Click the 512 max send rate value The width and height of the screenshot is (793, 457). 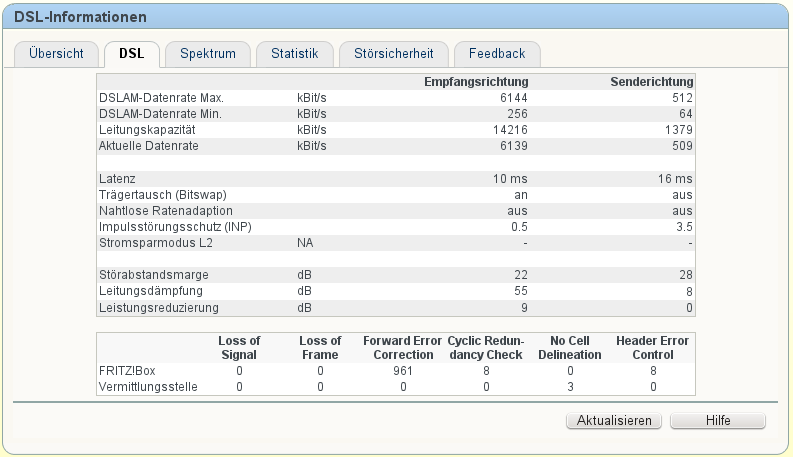click(682, 98)
